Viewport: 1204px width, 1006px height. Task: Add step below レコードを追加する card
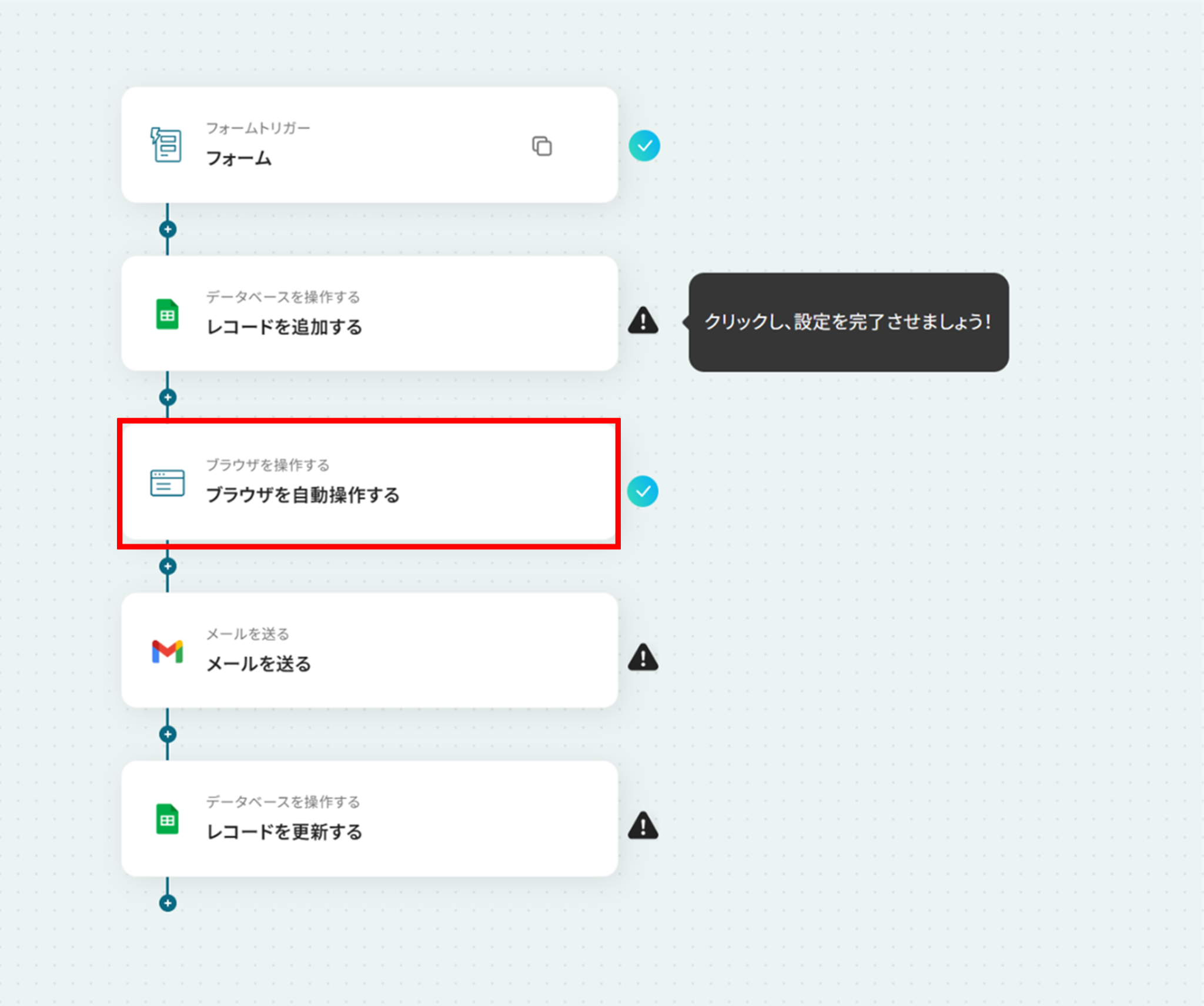point(168,397)
